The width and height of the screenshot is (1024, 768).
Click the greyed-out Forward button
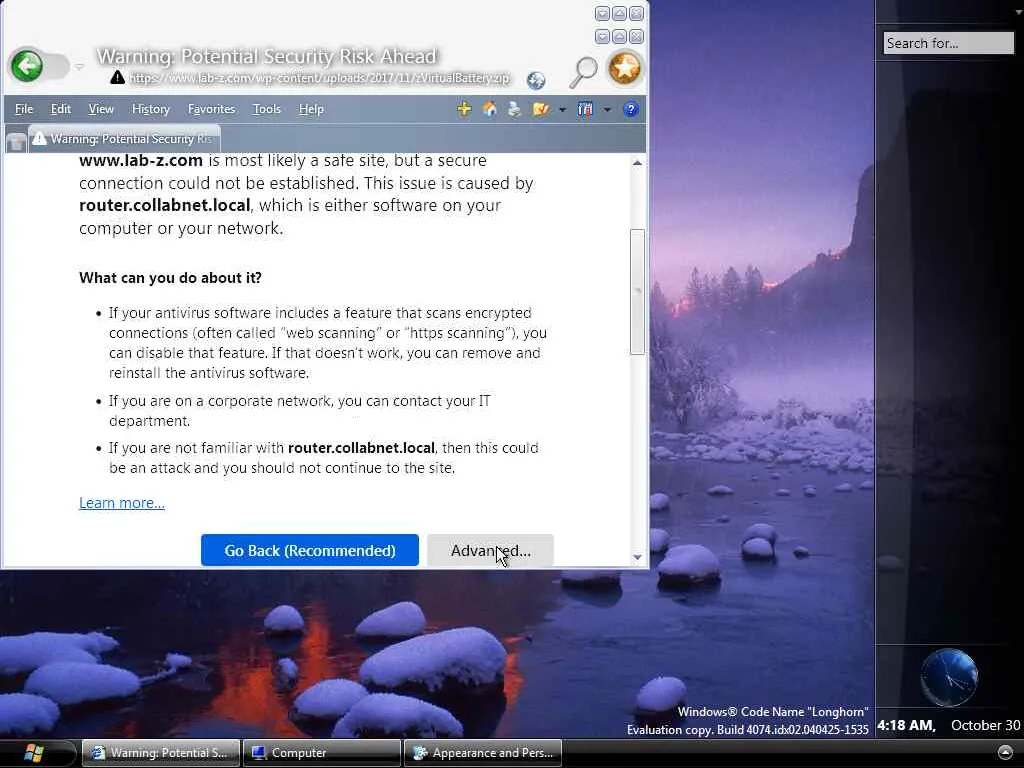pyautogui.click(x=57, y=66)
